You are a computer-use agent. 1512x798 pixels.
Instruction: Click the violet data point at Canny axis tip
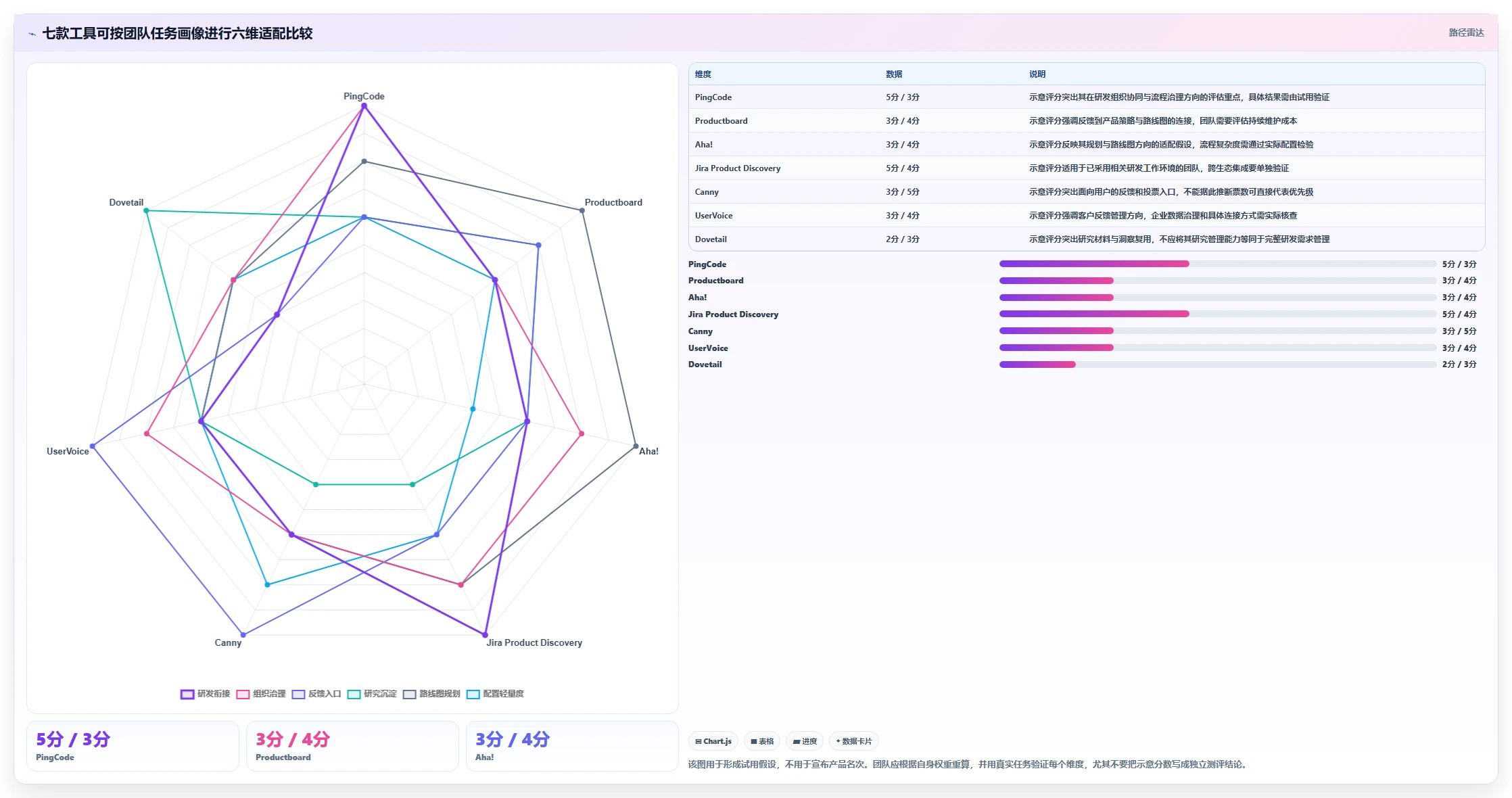243,635
